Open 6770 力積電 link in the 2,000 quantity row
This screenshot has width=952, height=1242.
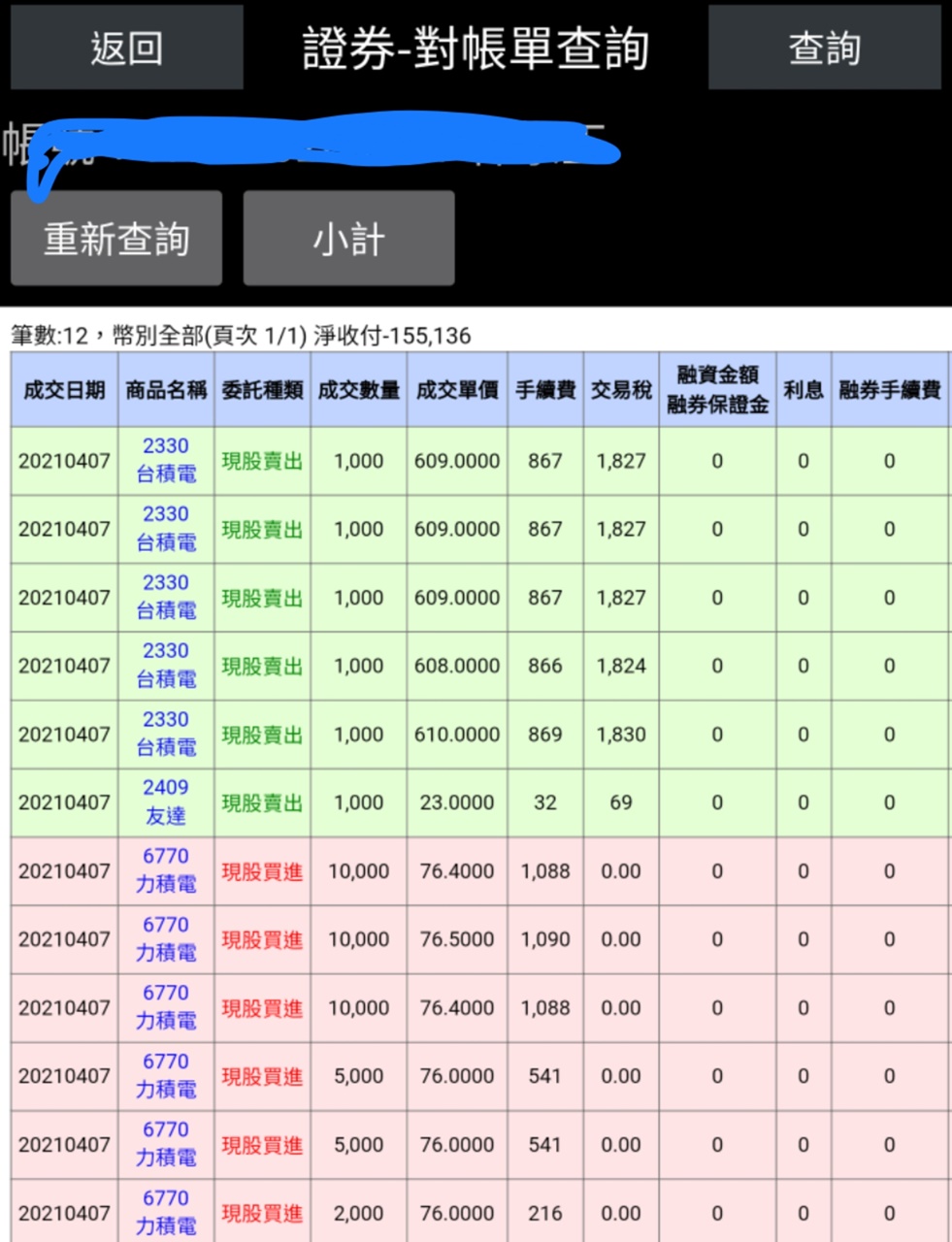[166, 1213]
